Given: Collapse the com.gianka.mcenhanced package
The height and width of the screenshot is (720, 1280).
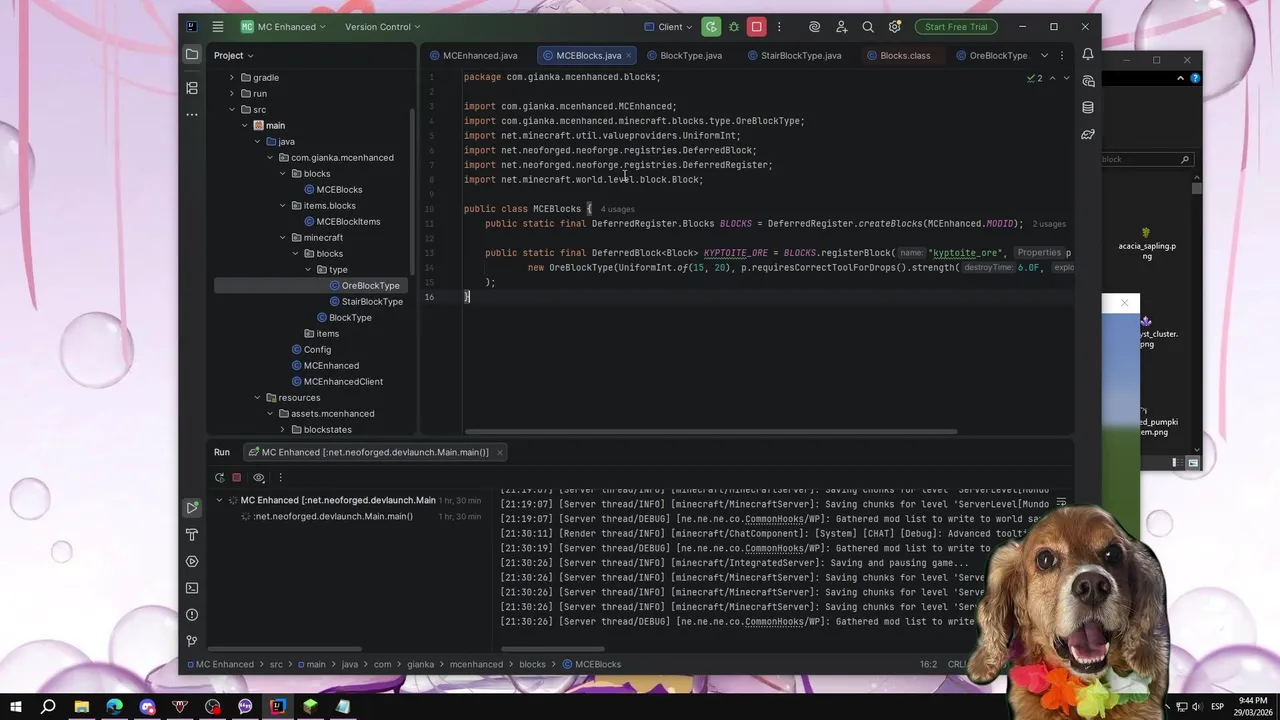Looking at the screenshot, I should click(270, 157).
